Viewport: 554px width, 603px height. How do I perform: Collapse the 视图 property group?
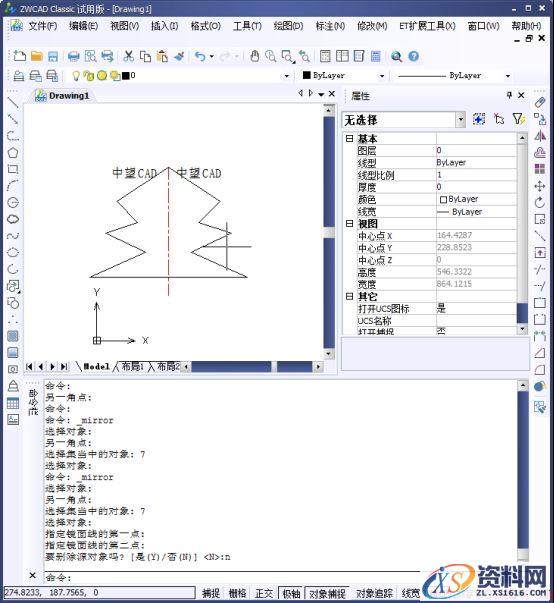click(x=349, y=223)
